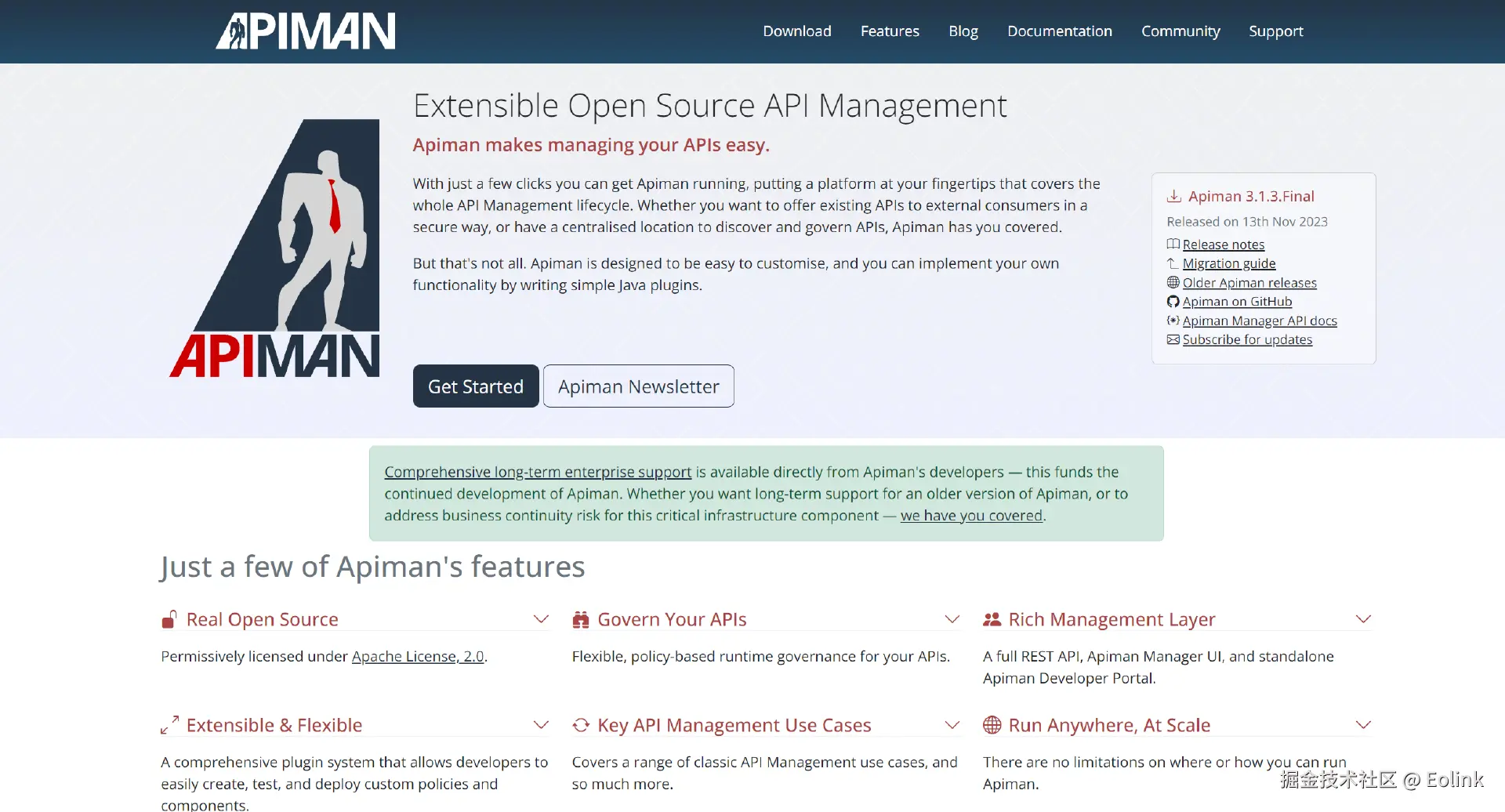Click the 'we have you covered' link
This screenshot has width=1505, height=812.
coord(972,516)
